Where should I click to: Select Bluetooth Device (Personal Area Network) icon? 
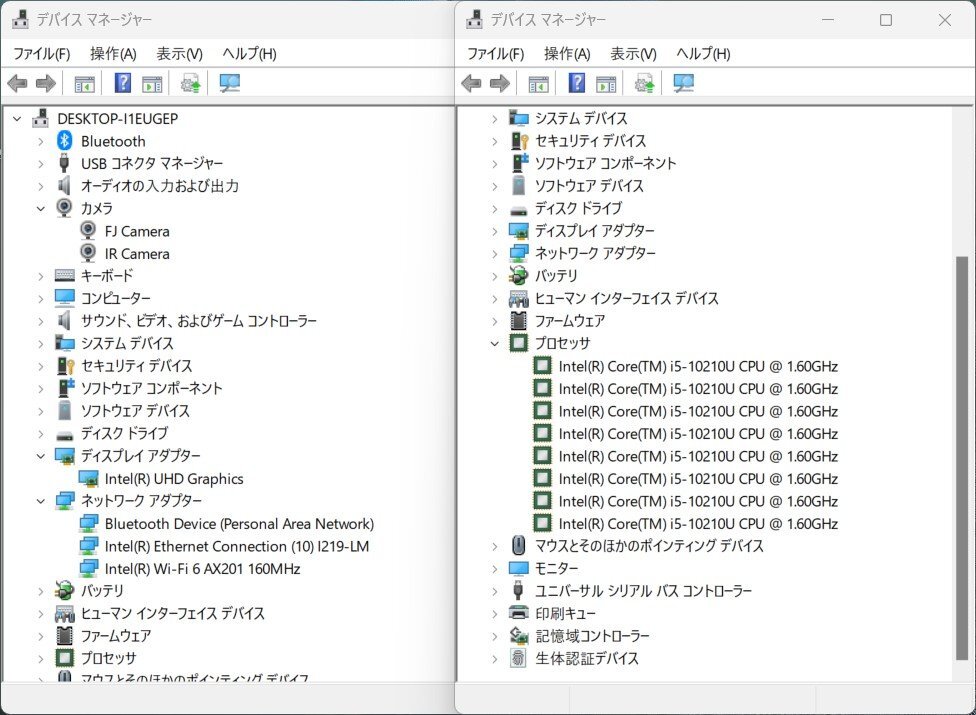(89, 523)
